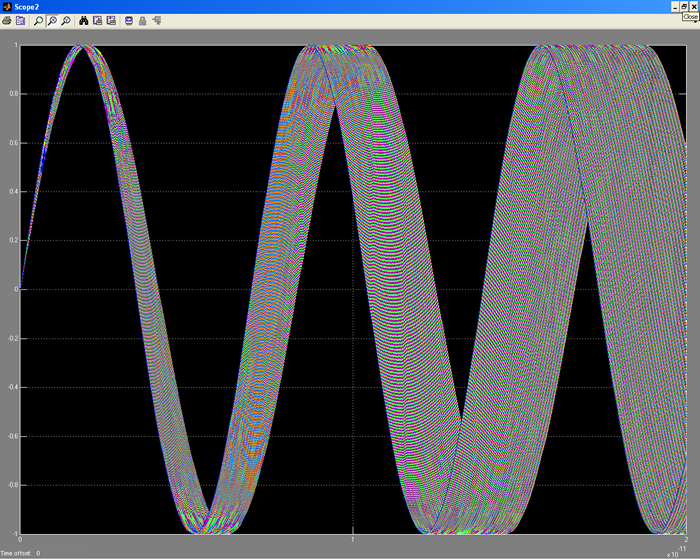Click the Scope2 title bar text
The height and width of the screenshot is (560, 700).
[x=26, y=6]
